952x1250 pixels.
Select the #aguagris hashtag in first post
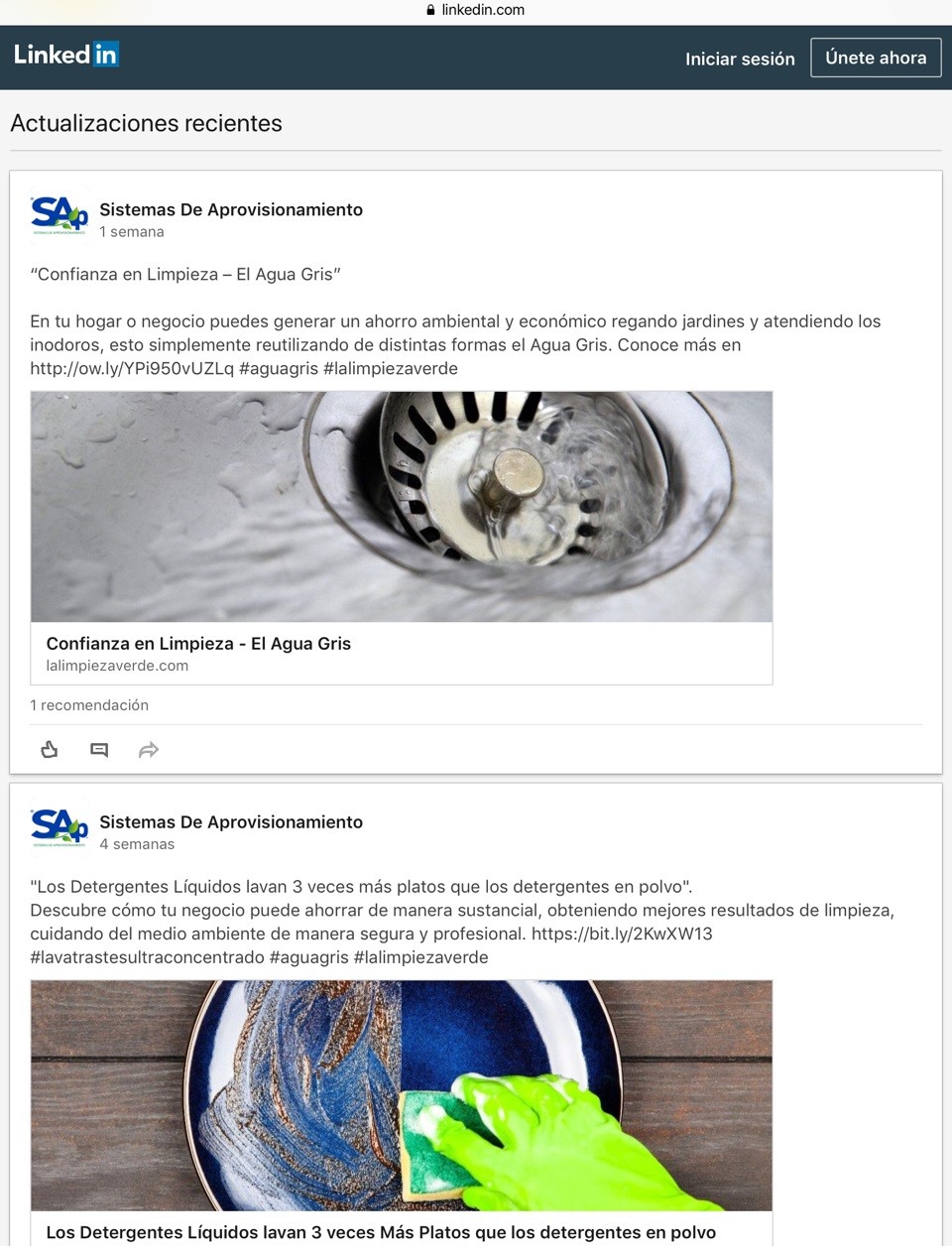pos(279,368)
